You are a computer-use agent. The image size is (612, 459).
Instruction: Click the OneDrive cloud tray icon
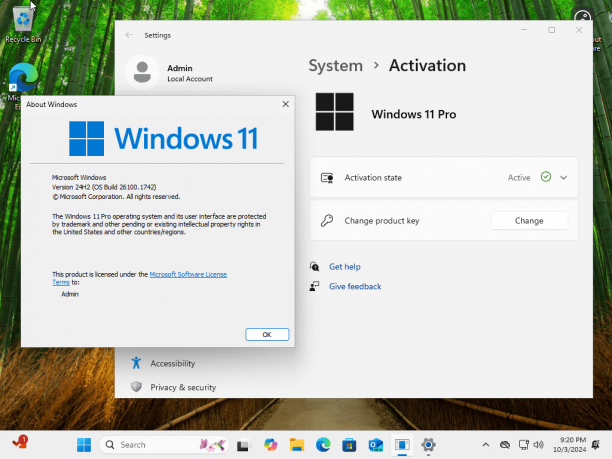pos(505,445)
